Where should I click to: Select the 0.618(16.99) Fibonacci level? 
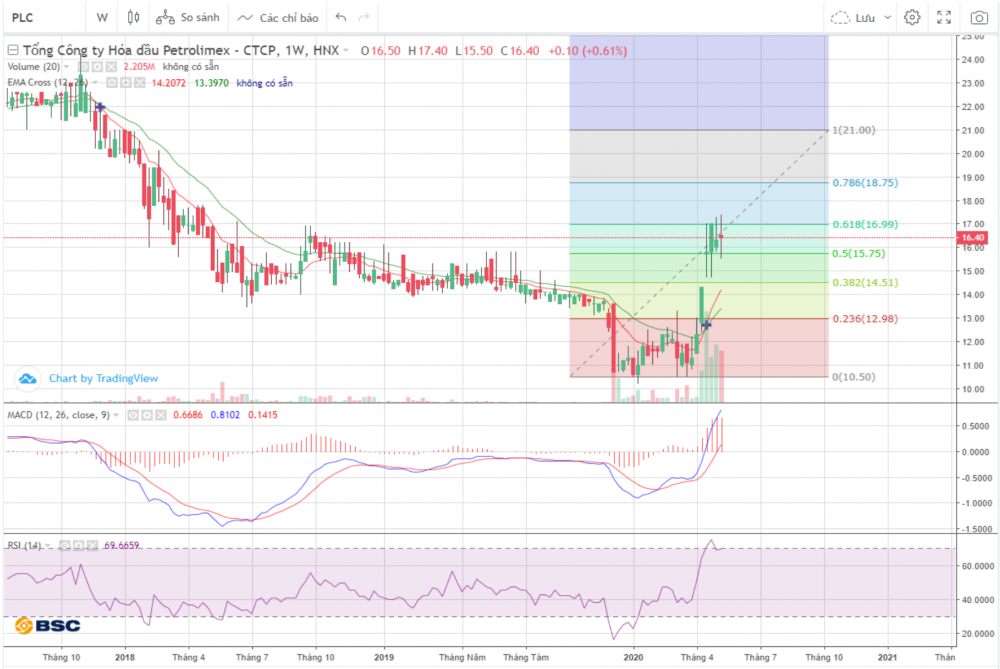(865, 224)
